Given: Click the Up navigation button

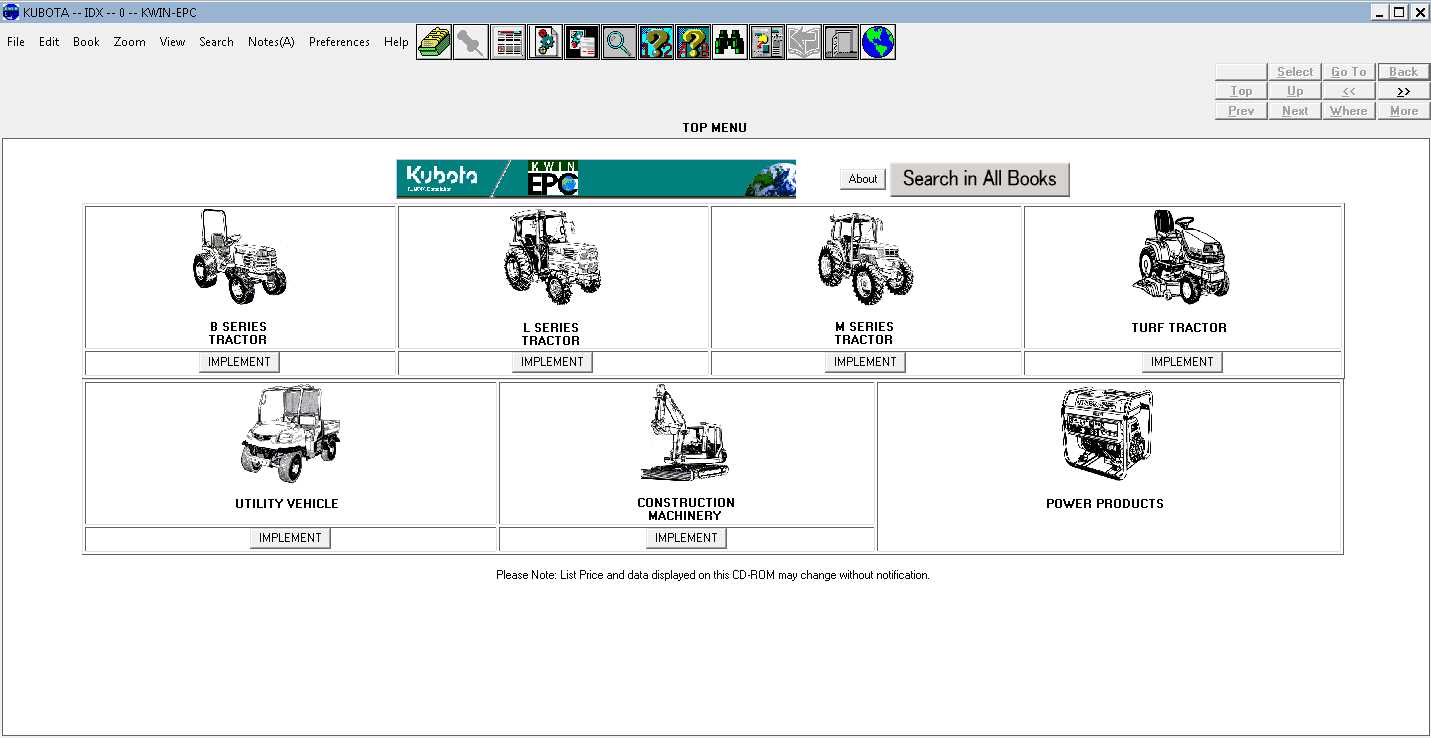Looking at the screenshot, I should pyautogui.click(x=1295, y=91).
